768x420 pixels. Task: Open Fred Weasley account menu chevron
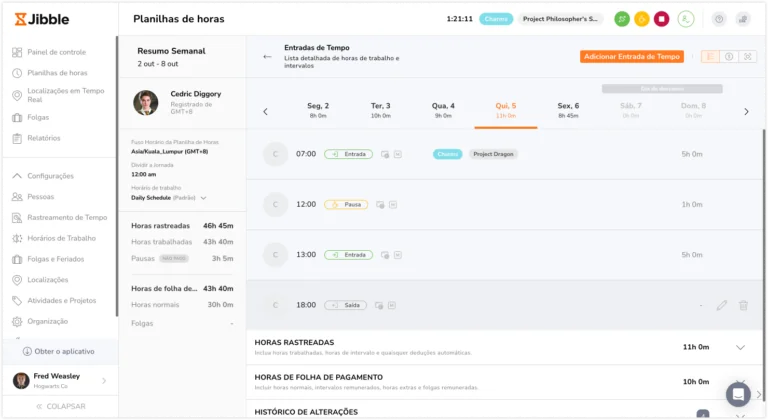(x=104, y=380)
